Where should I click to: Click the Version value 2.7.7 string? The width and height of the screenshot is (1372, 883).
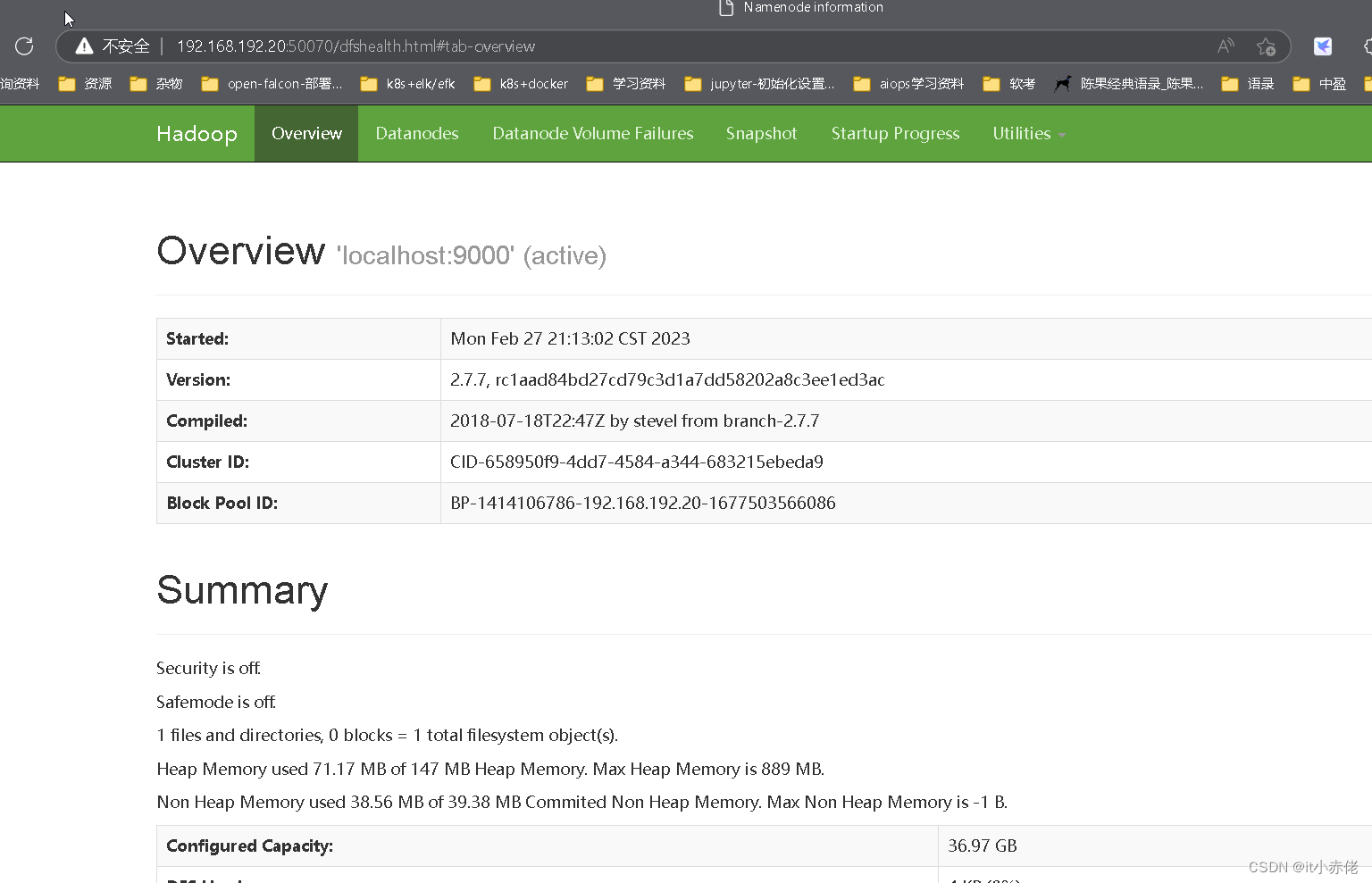(x=667, y=380)
